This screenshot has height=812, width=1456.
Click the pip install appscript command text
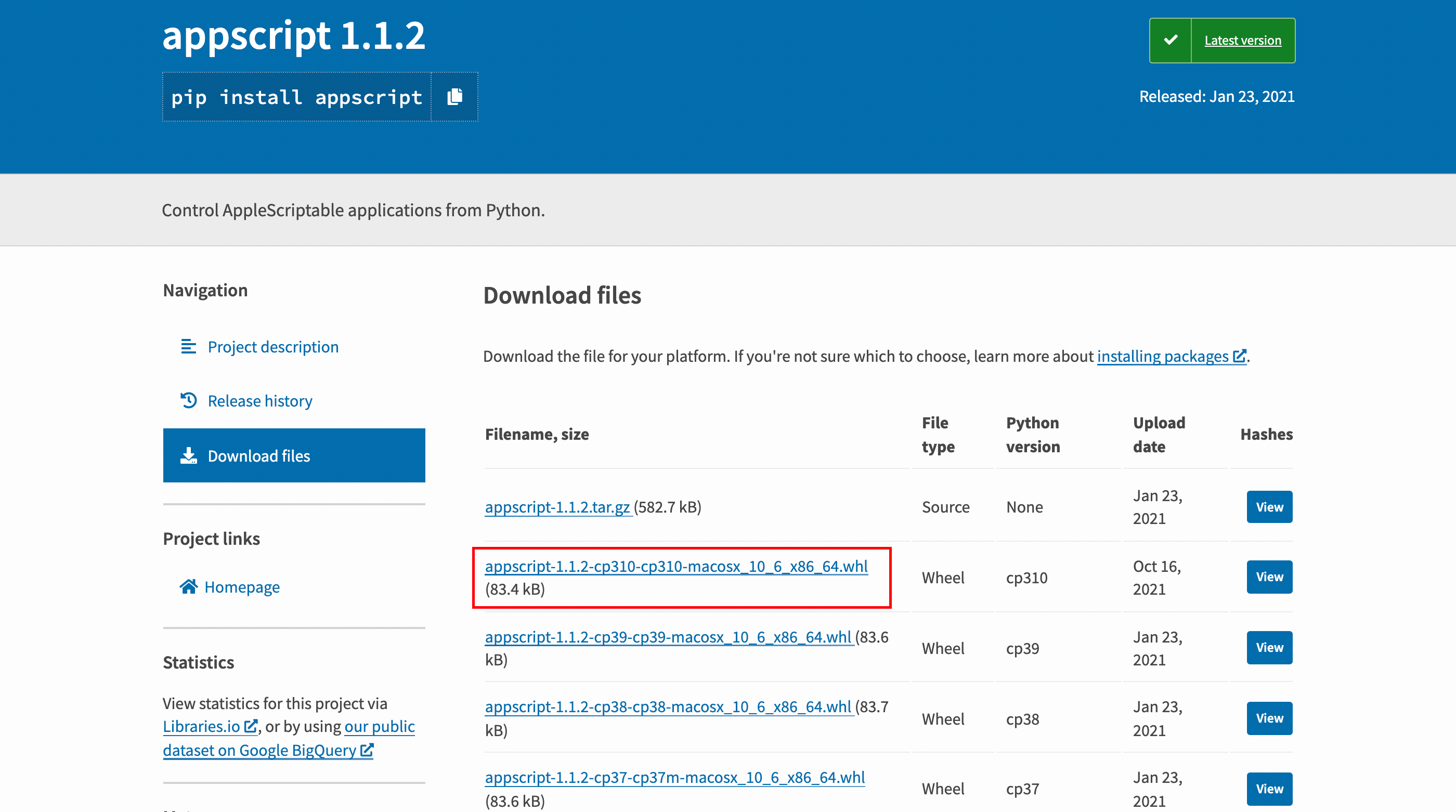[x=297, y=97]
